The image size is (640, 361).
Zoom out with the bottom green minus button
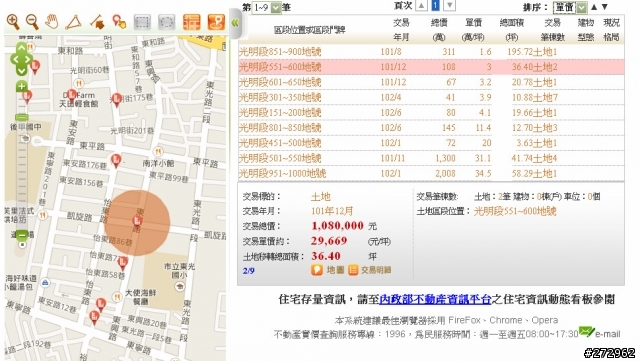(x=22, y=235)
